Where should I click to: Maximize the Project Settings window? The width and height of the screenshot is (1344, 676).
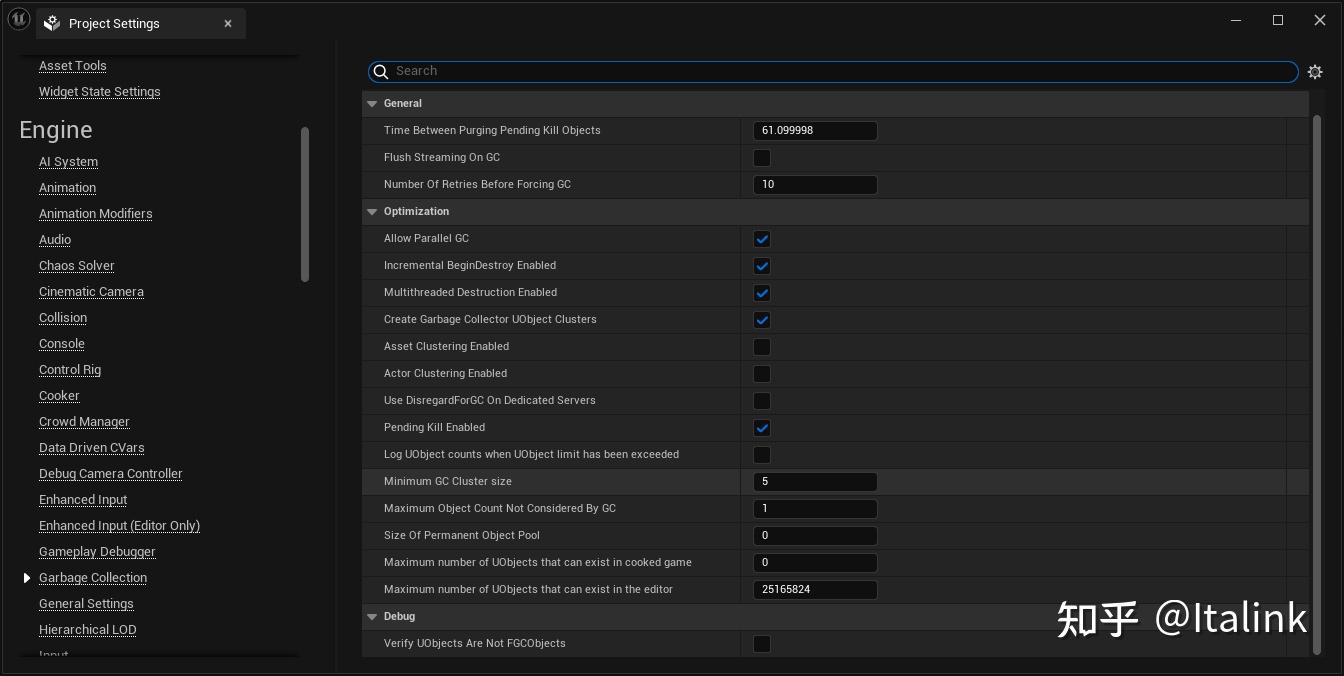[x=1278, y=20]
